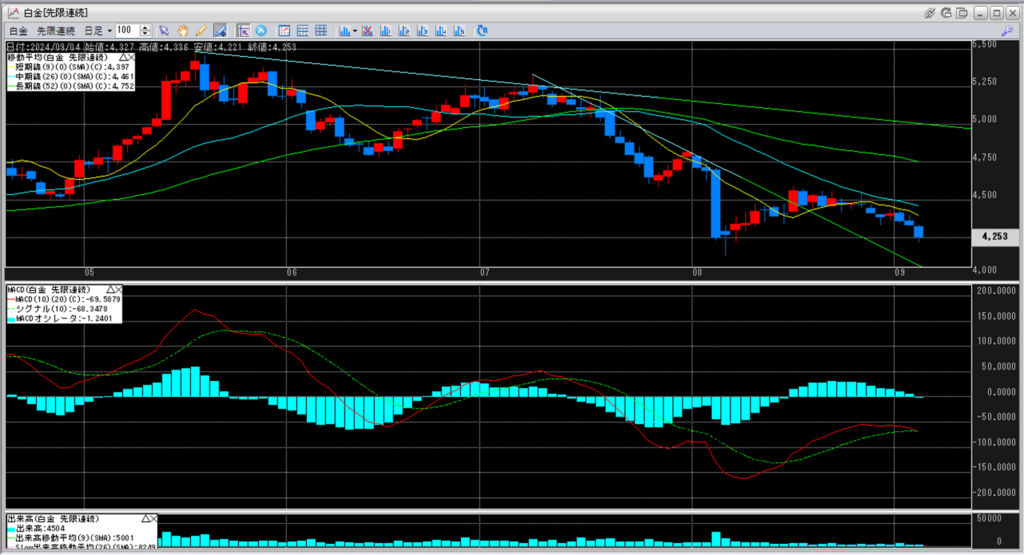Viewport: 1024px width, 555px height.
Task: Increase the bar count stepper value
Action: point(146,28)
